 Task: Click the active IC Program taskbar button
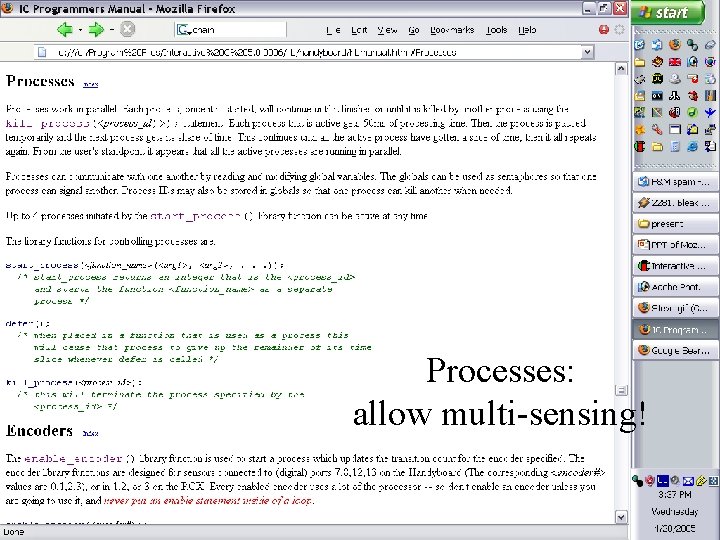(x=675, y=330)
